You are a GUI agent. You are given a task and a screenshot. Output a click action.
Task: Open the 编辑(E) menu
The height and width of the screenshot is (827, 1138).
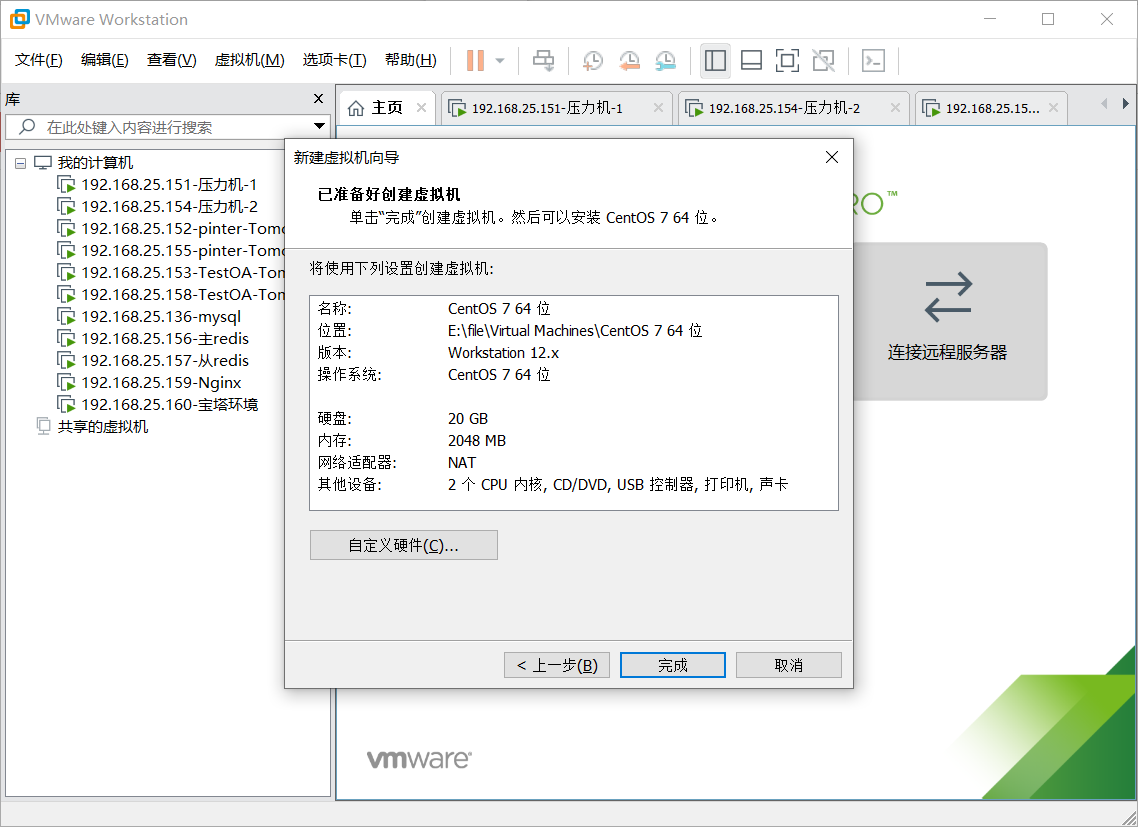[105, 60]
